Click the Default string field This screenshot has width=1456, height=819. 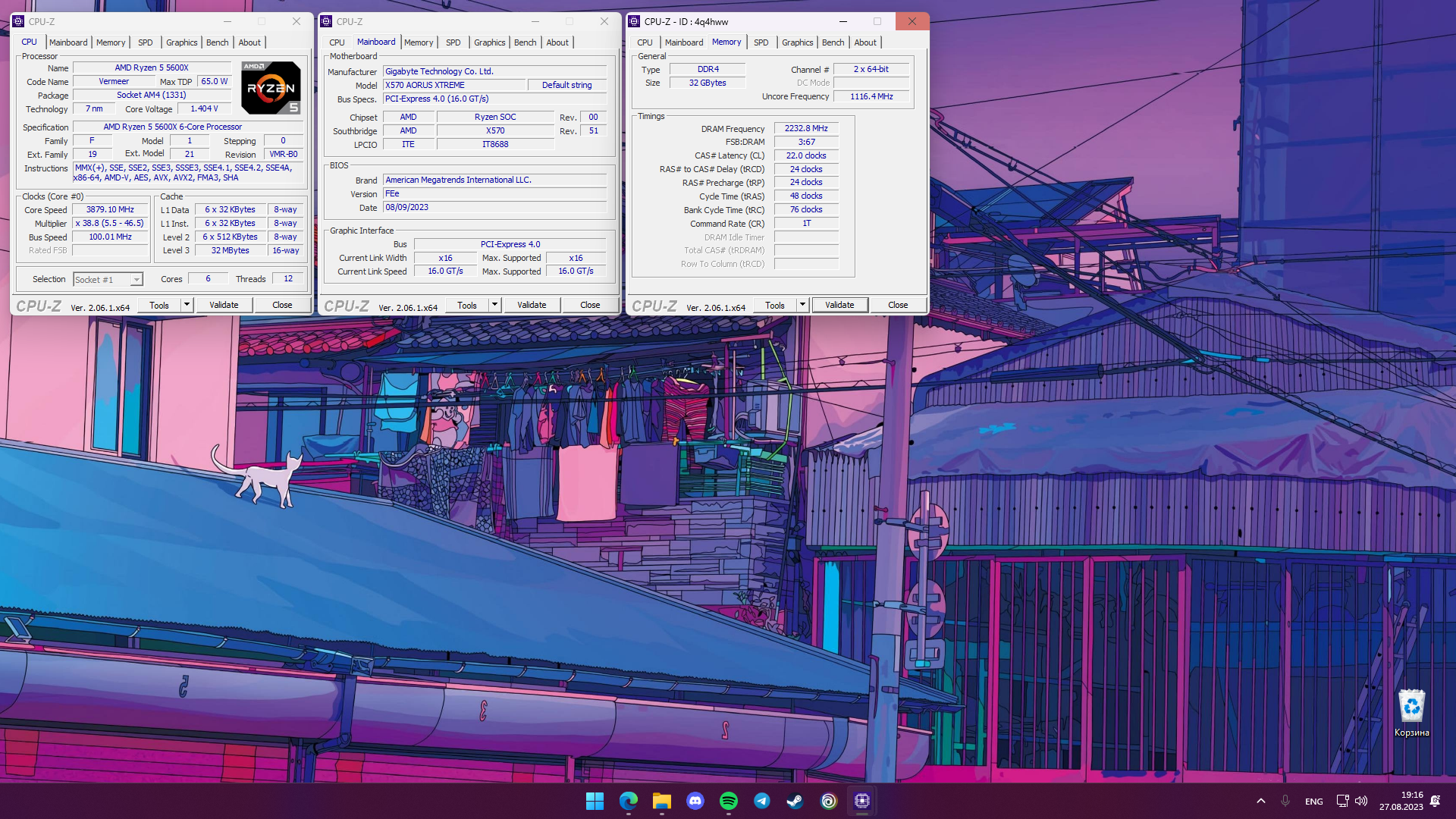(x=566, y=85)
